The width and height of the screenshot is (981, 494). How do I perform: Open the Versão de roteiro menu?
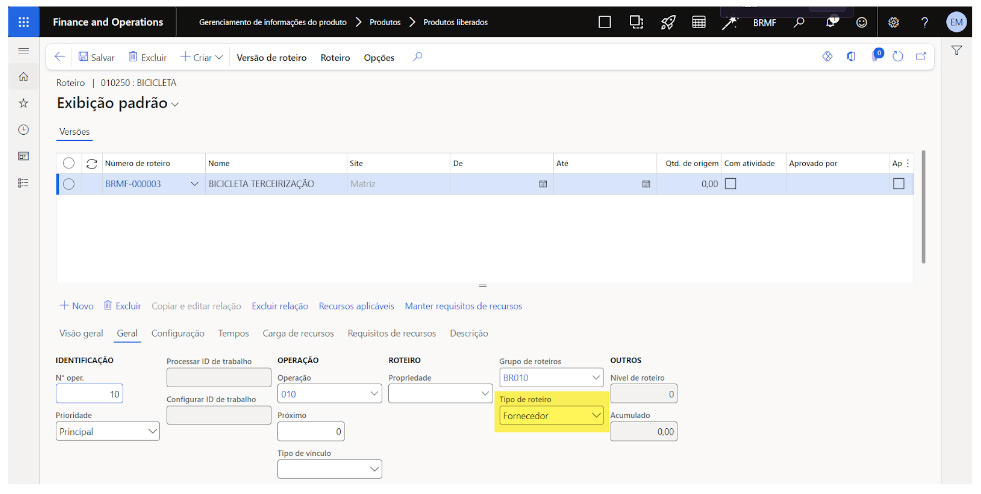tap(271, 58)
